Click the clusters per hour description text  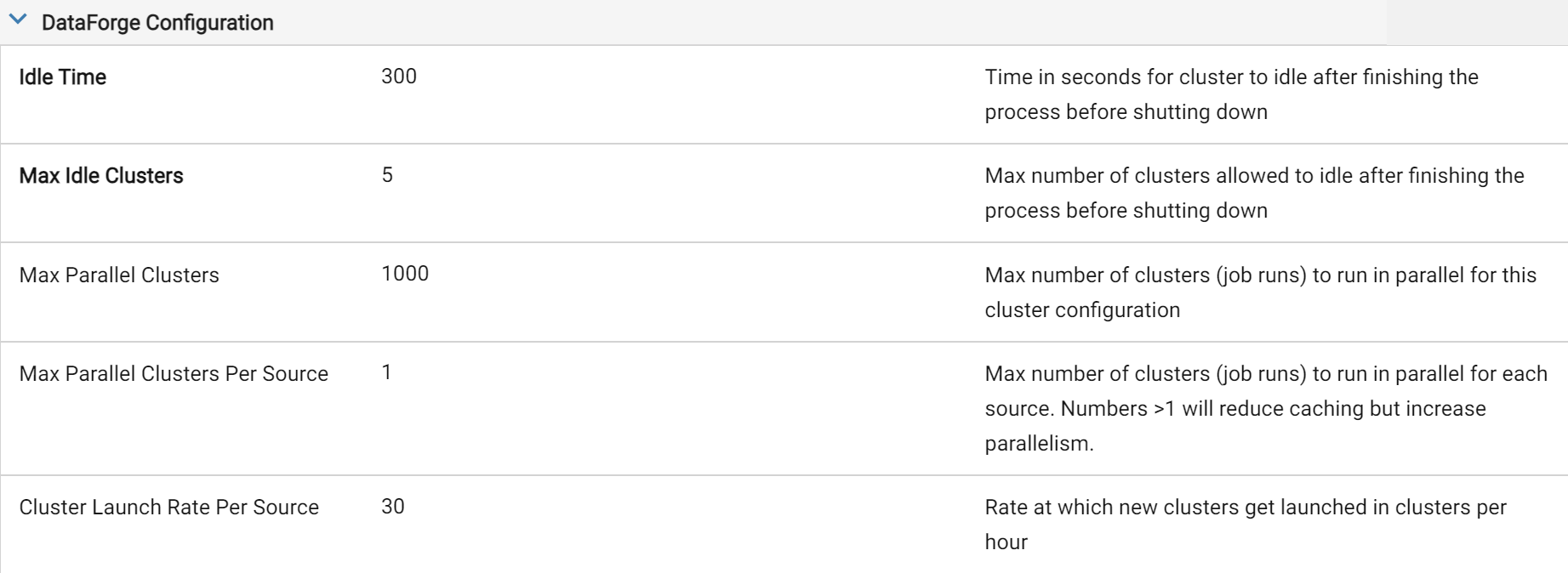(x=1246, y=525)
